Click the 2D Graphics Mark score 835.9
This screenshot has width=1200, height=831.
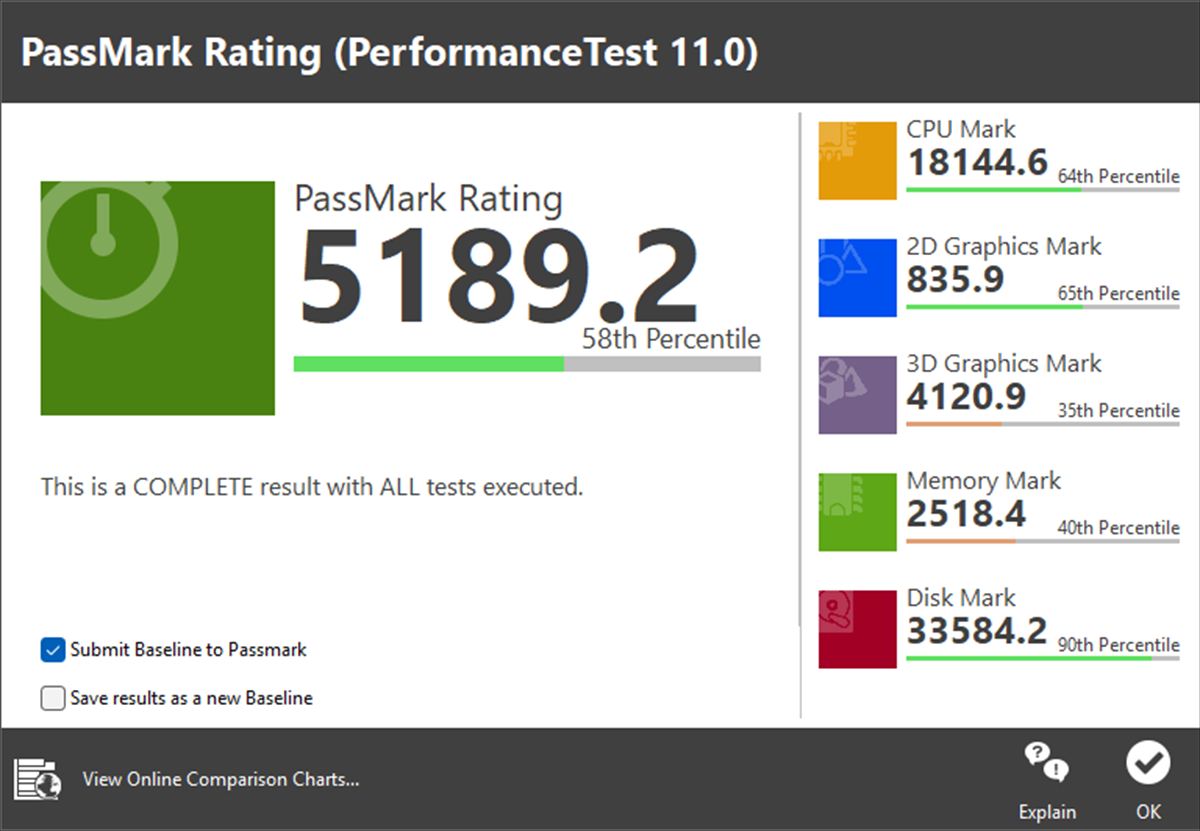pos(954,280)
